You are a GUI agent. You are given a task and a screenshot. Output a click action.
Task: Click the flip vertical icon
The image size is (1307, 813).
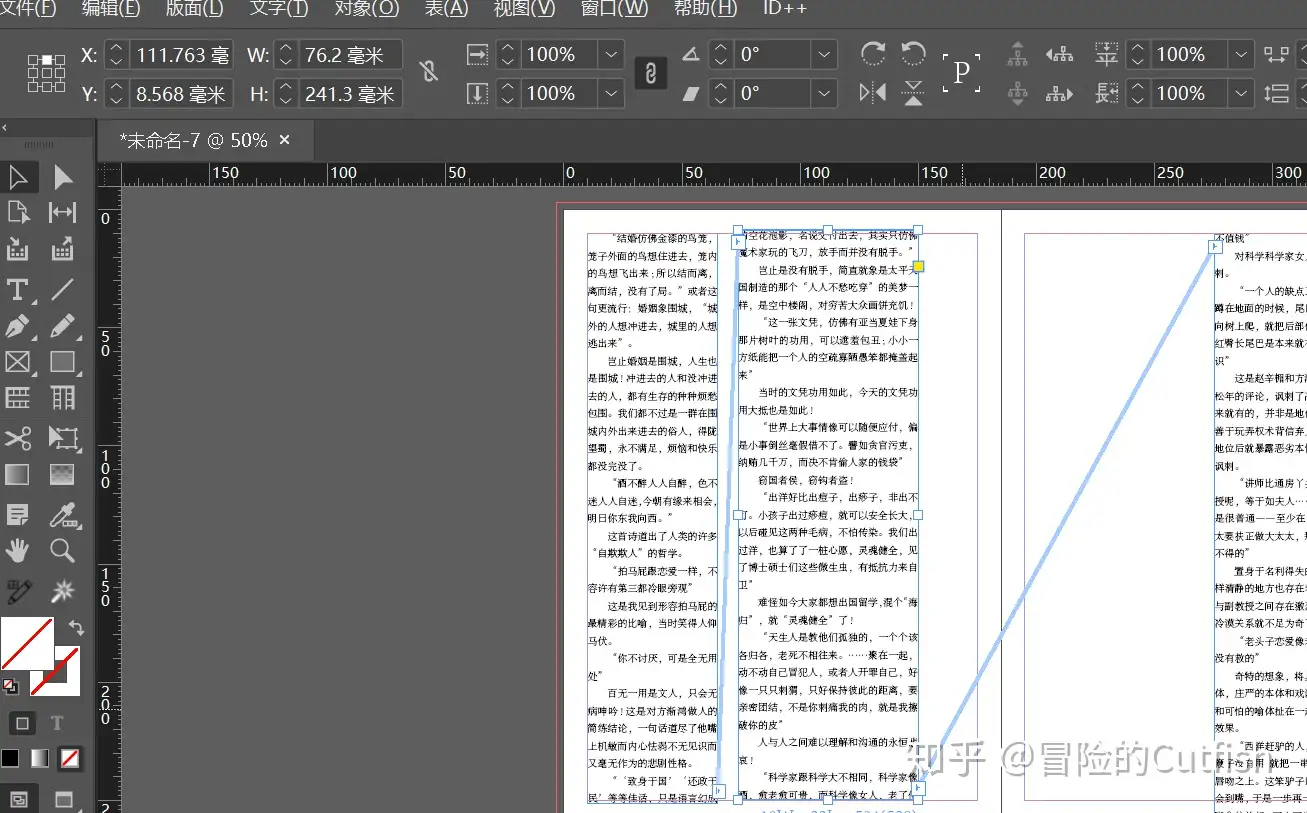click(913, 93)
